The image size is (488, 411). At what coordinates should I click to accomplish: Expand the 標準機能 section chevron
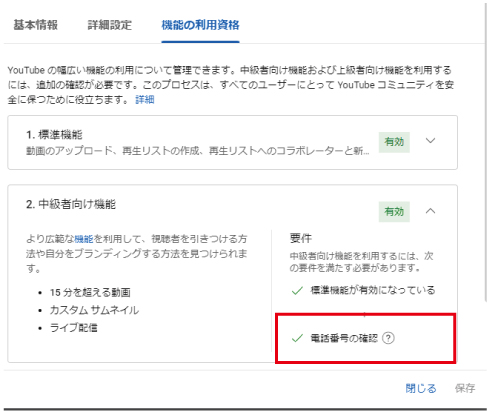(430, 141)
